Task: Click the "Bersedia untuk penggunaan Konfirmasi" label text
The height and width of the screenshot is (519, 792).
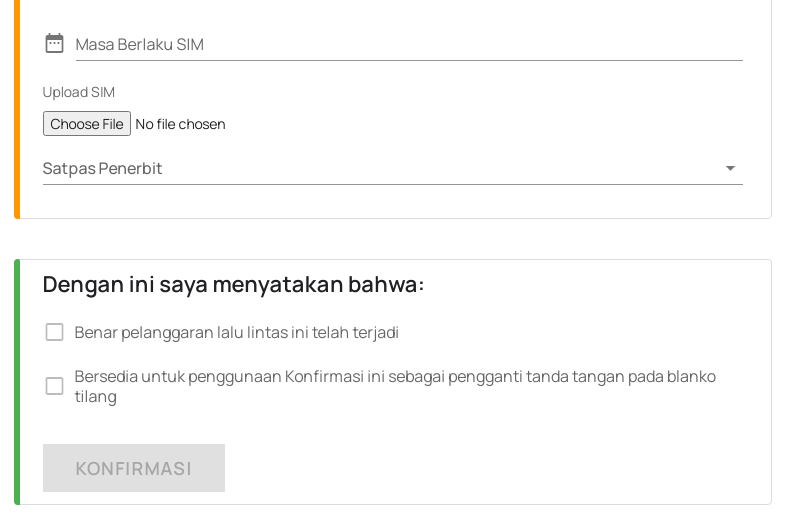Action: [x=395, y=377]
